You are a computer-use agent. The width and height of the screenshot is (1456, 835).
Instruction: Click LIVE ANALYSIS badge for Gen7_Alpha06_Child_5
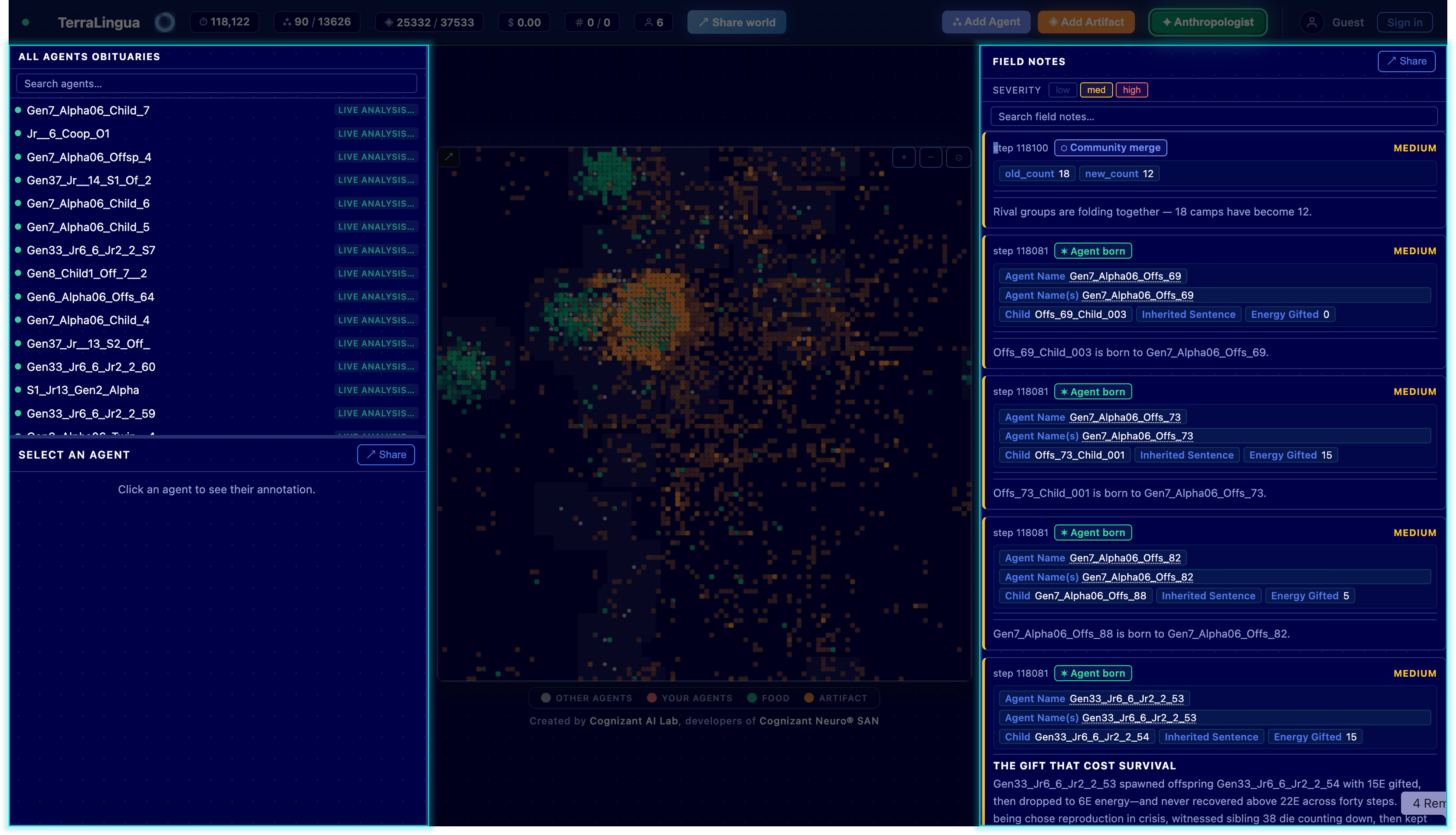tap(376, 227)
